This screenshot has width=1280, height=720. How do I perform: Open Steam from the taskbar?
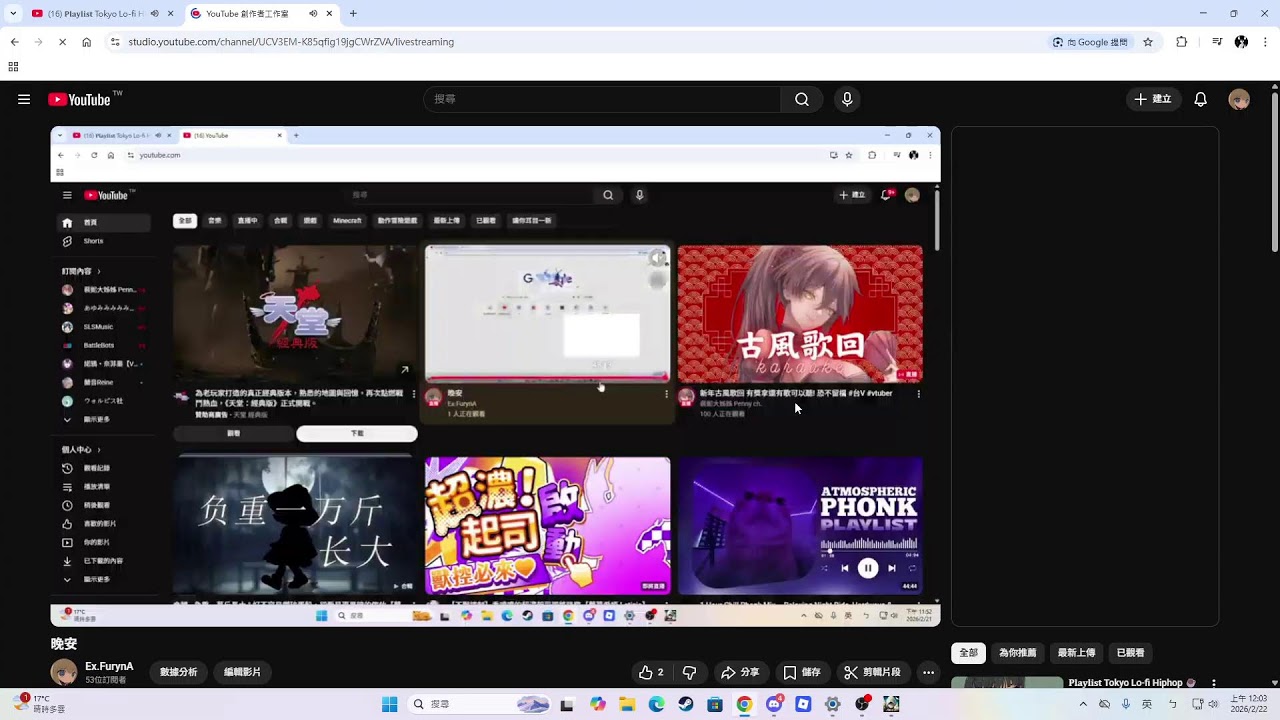tap(685, 704)
